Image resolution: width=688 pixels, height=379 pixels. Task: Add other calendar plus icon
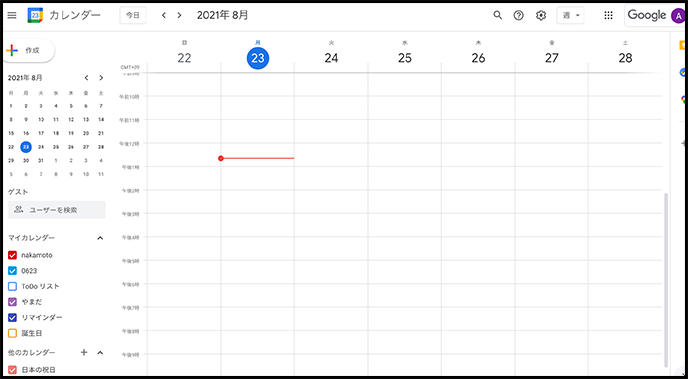[x=85, y=352]
